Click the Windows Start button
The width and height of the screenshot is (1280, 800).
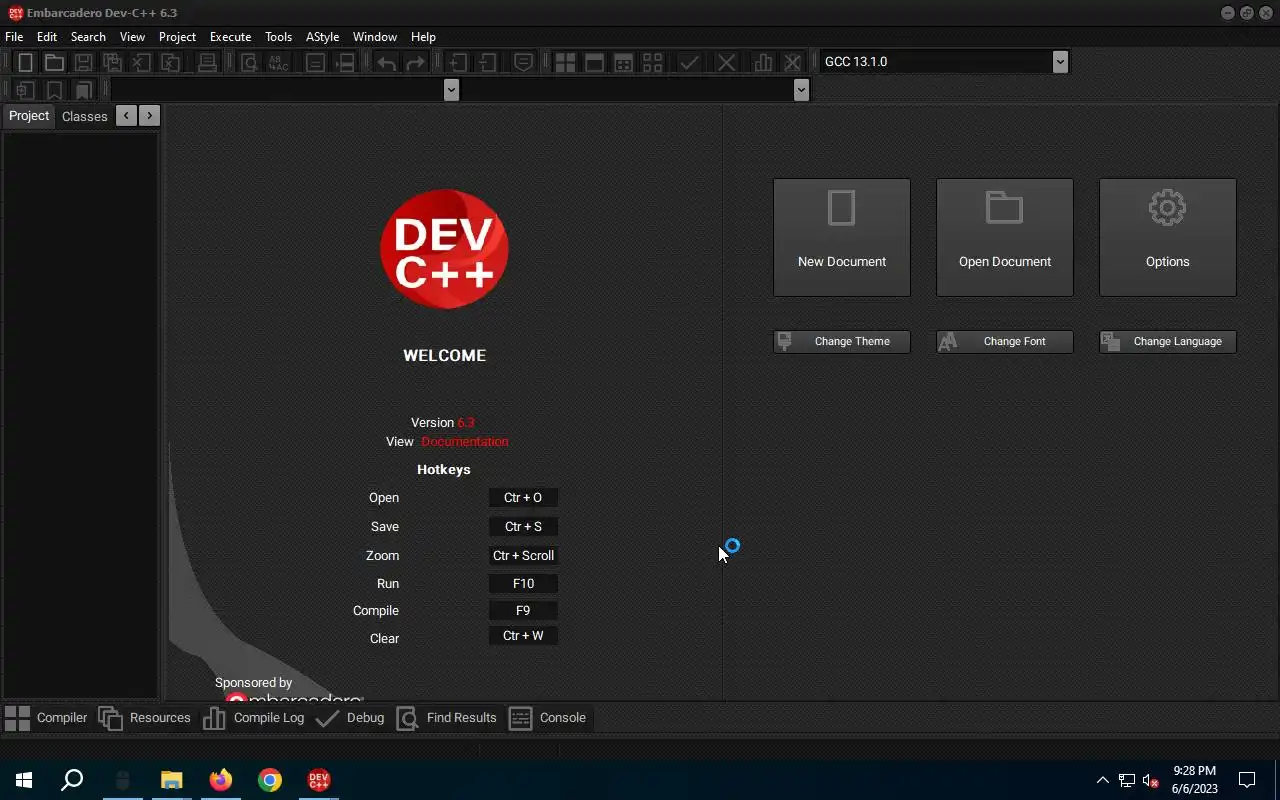[24, 780]
